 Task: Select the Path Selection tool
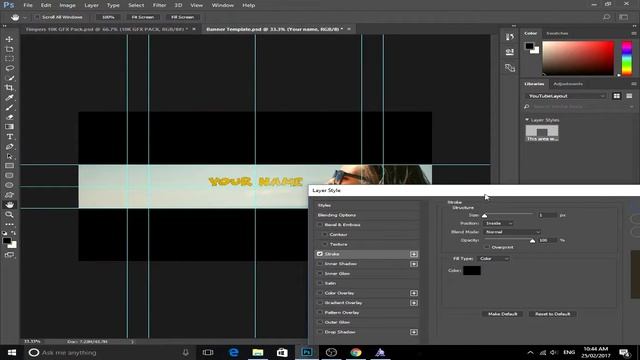pyautogui.click(x=9, y=156)
